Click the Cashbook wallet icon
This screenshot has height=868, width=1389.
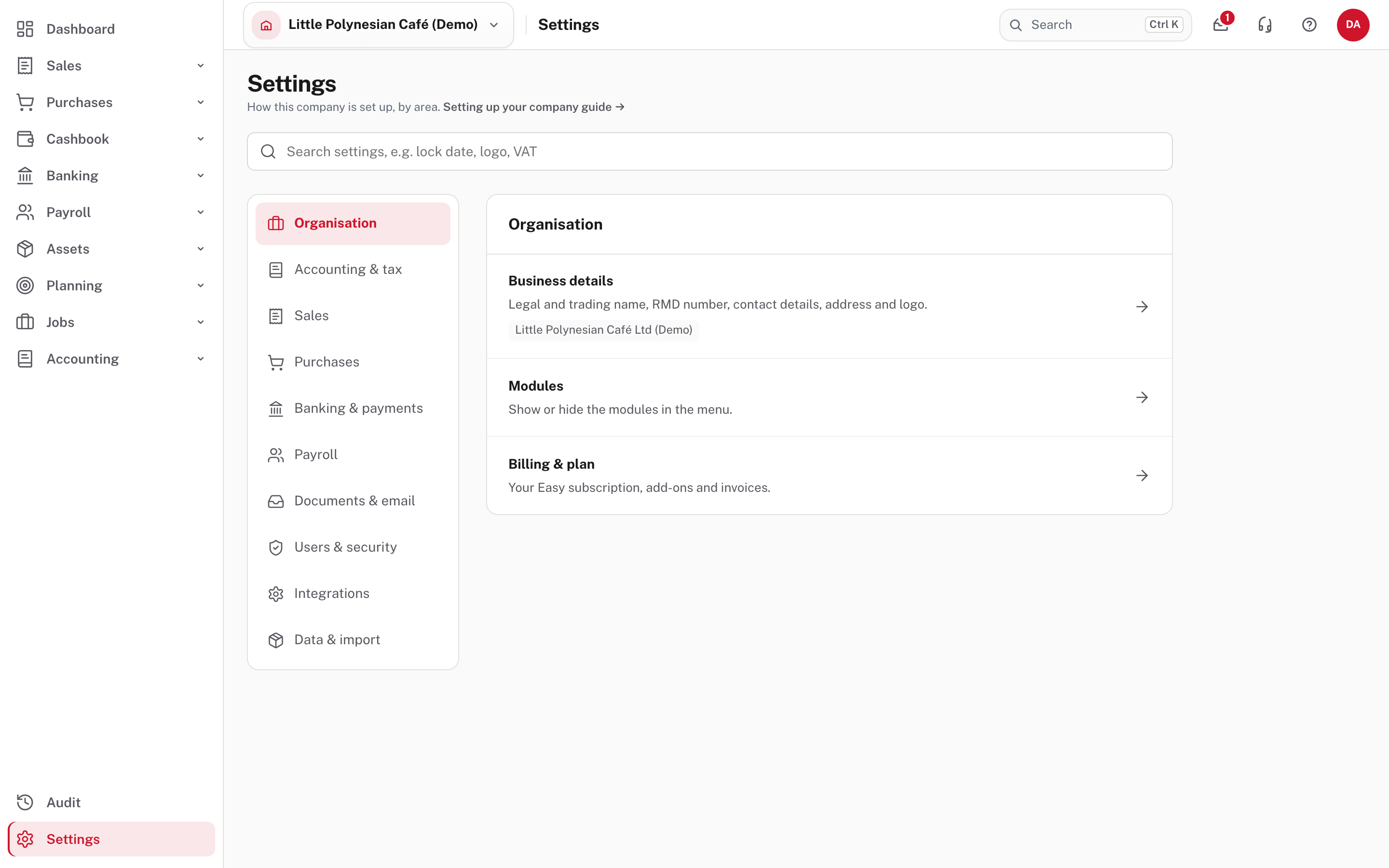pyautogui.click(x=25, y=139)
